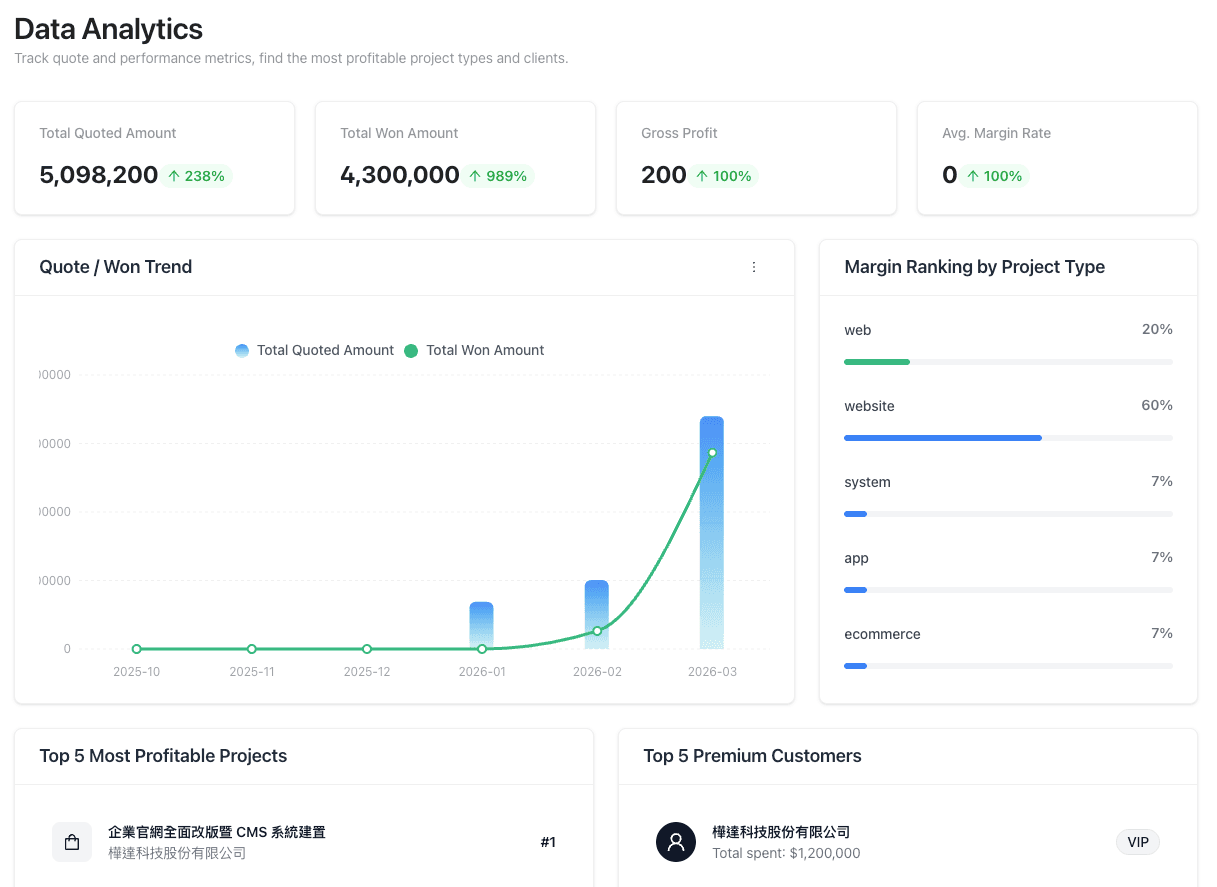Click the 989% growth badge
Viewport: 1217px width, 887px height.
pyautogui.click(x=498, y=176)
